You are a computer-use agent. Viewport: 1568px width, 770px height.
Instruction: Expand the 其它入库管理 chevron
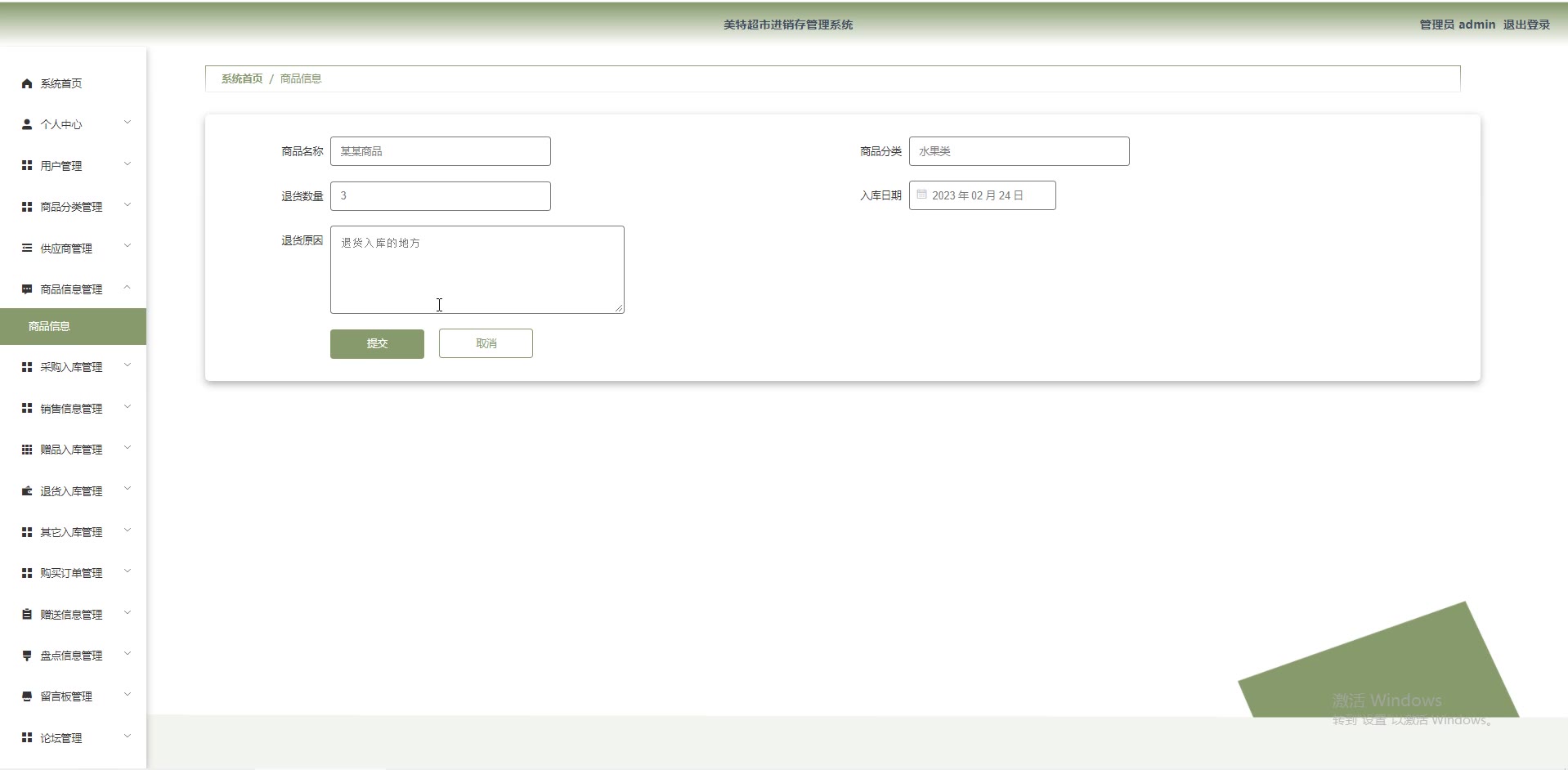click(x=128, y=530)
